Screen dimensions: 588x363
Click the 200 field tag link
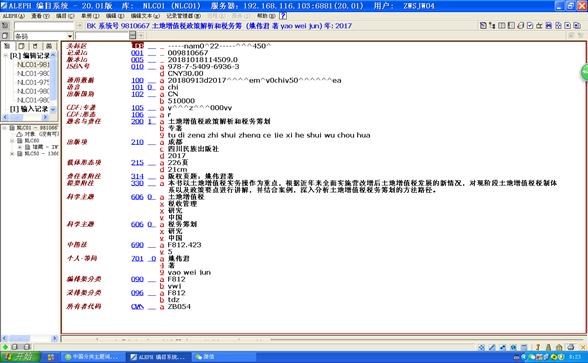[x=137, y=122]
